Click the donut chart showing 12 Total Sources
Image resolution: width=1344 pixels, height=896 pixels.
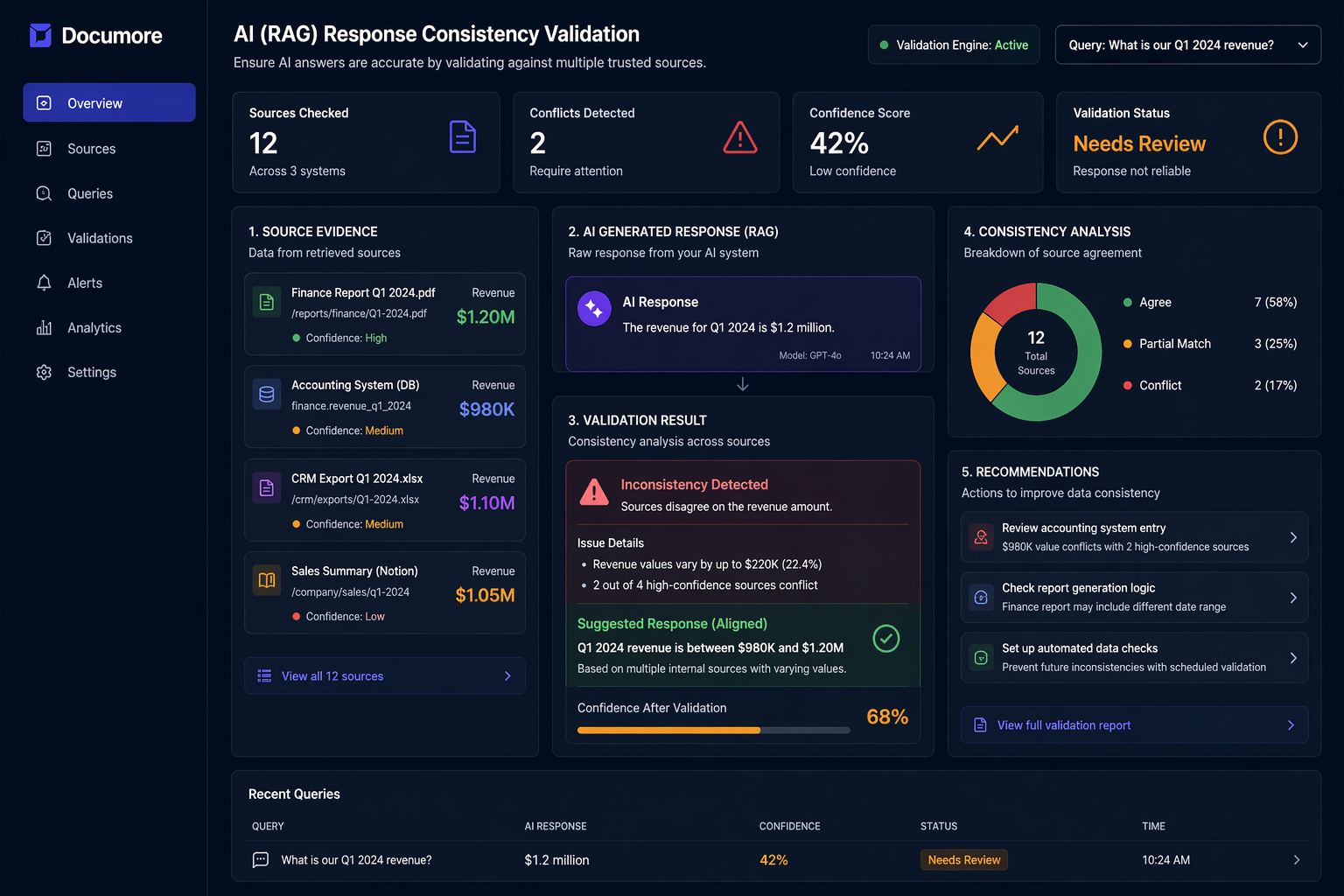[1036, 352]
